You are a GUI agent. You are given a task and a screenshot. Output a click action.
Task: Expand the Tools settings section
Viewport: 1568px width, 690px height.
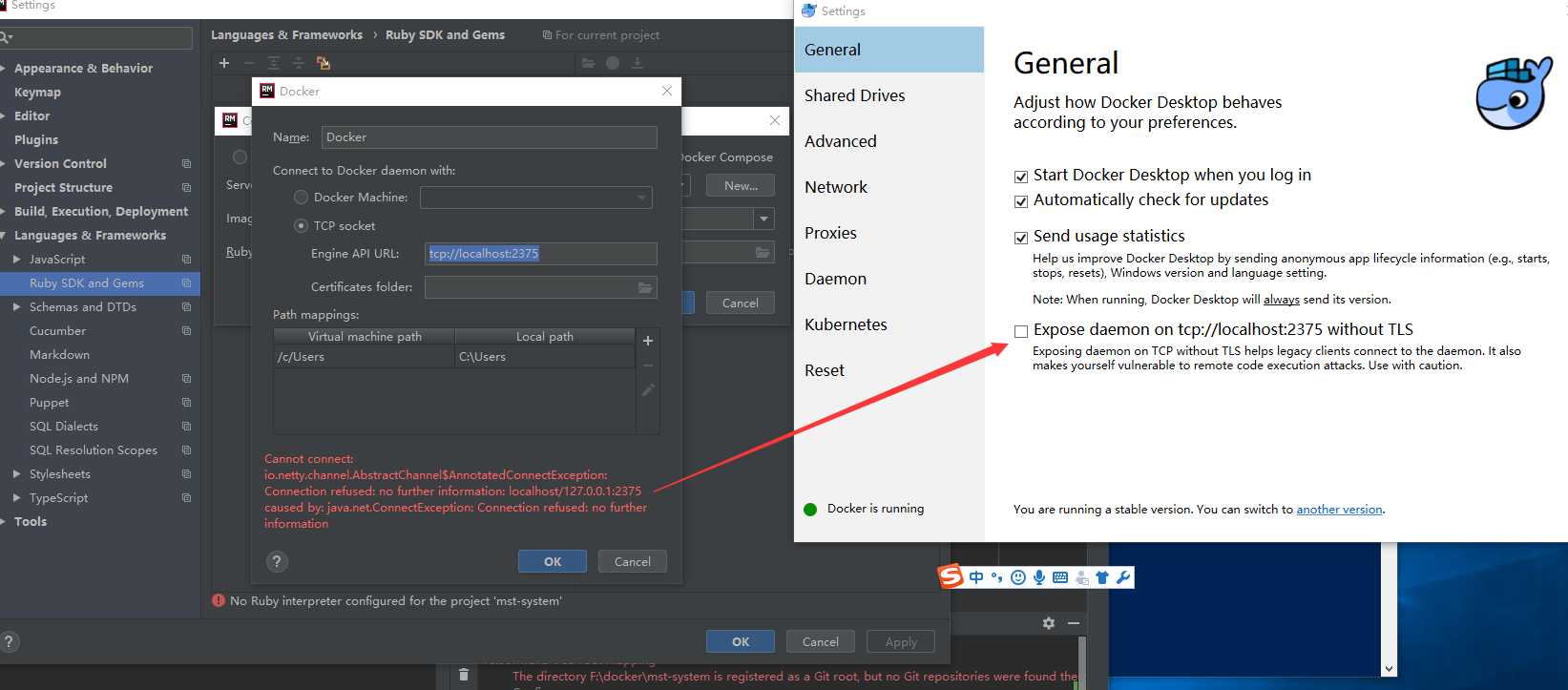coord(4,521)
